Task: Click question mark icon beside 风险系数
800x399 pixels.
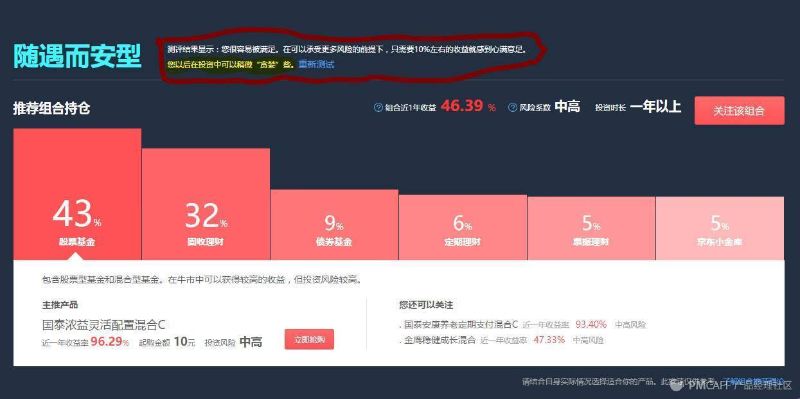Action: [x=513, y=108]
